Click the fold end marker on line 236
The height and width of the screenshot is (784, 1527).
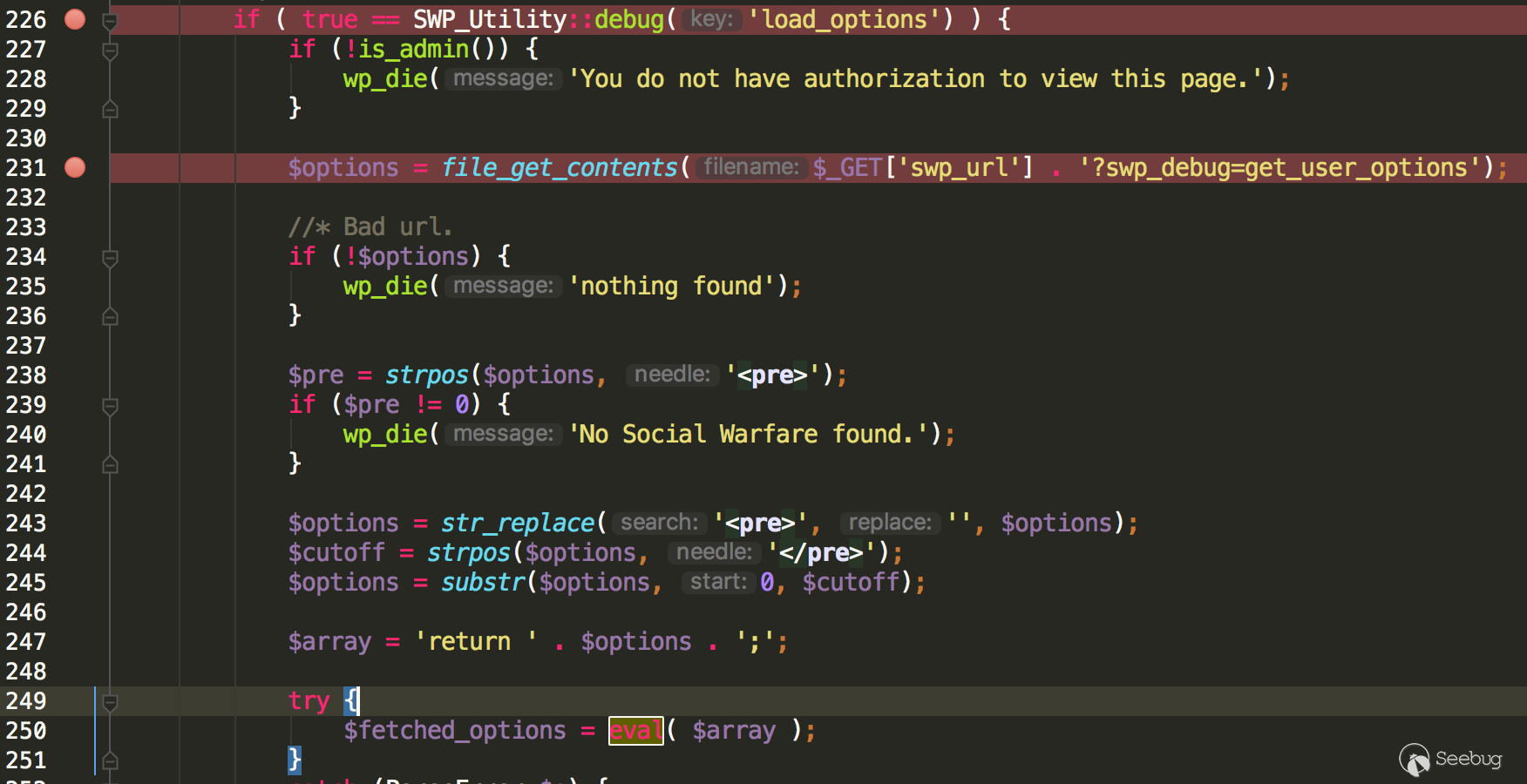(x=110, y=316)
